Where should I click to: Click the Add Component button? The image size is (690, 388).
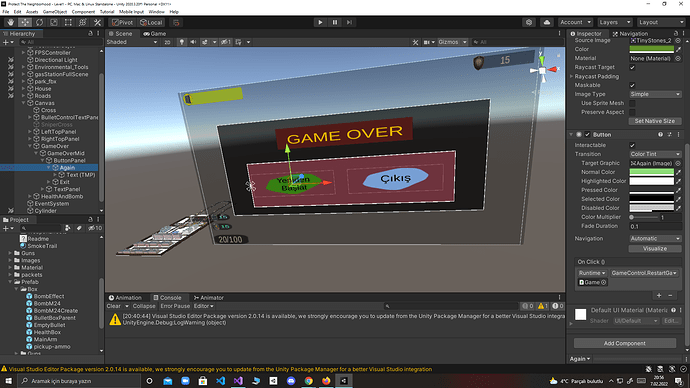point(624,343)
